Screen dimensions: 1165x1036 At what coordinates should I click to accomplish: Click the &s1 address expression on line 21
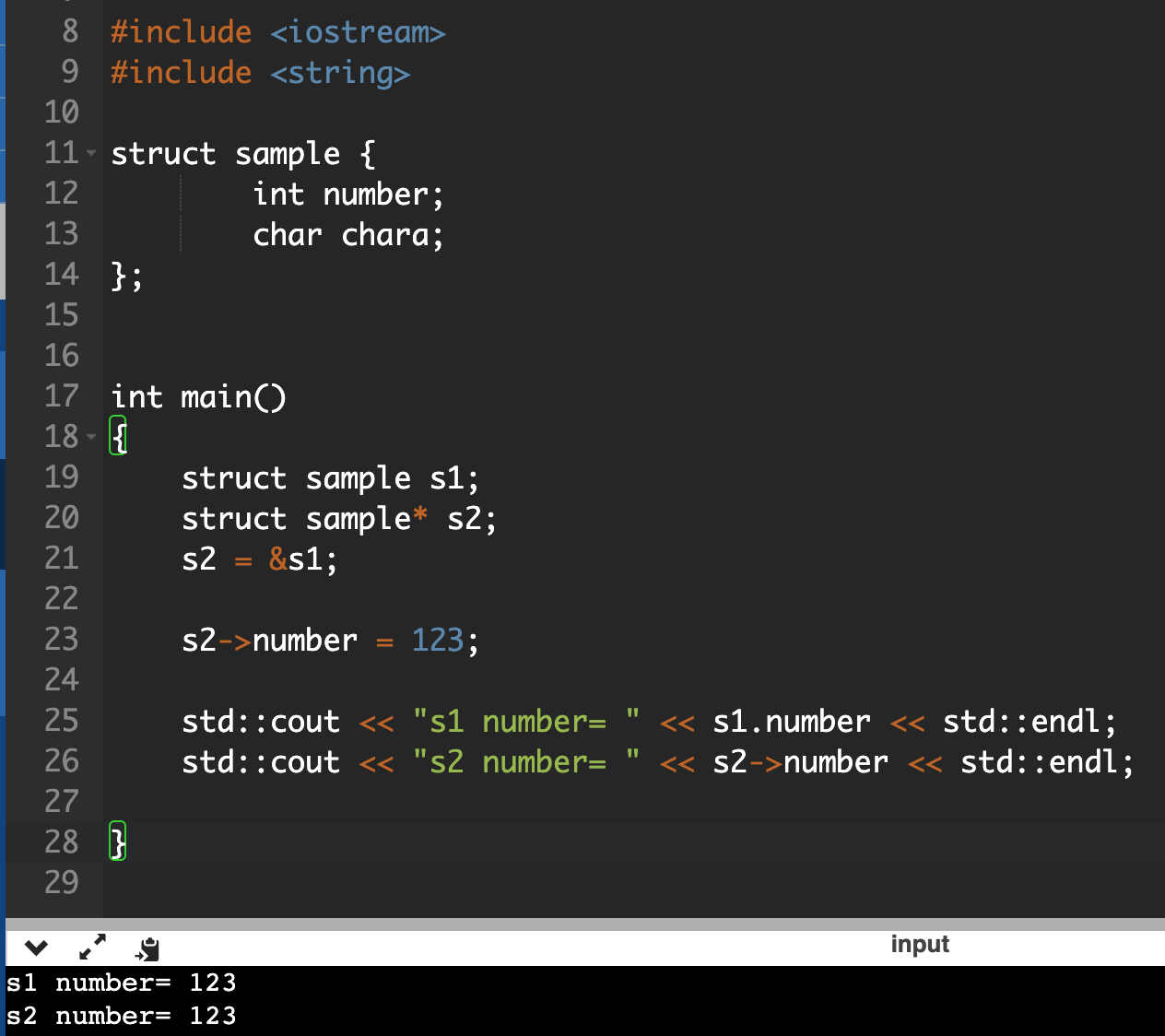pyautogui.click(x=302, y=559)
